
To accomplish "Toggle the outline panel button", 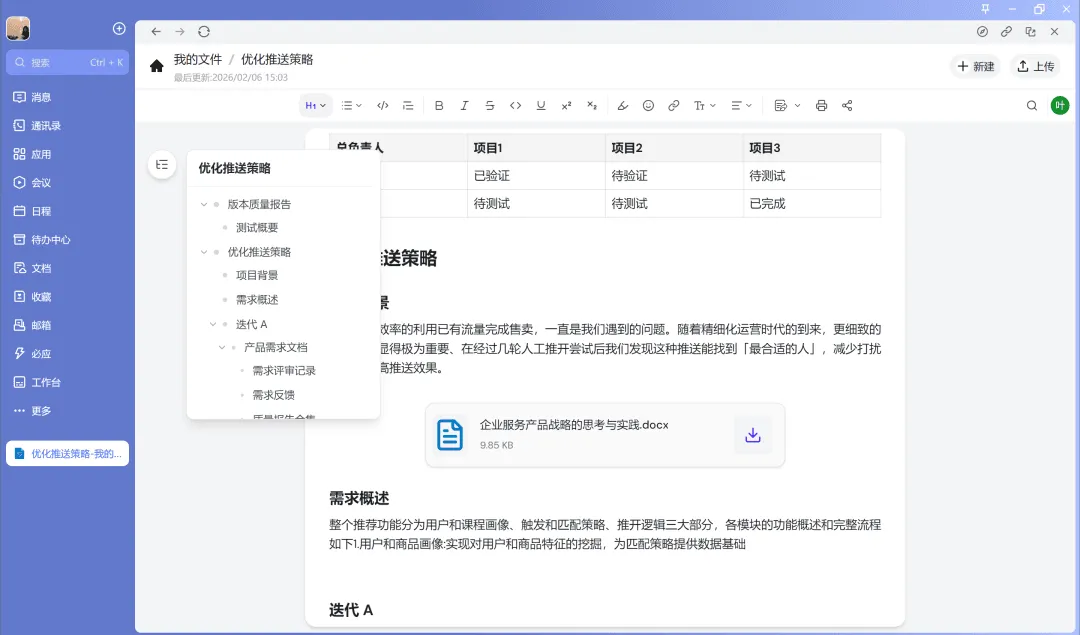I will coord(162,165).
